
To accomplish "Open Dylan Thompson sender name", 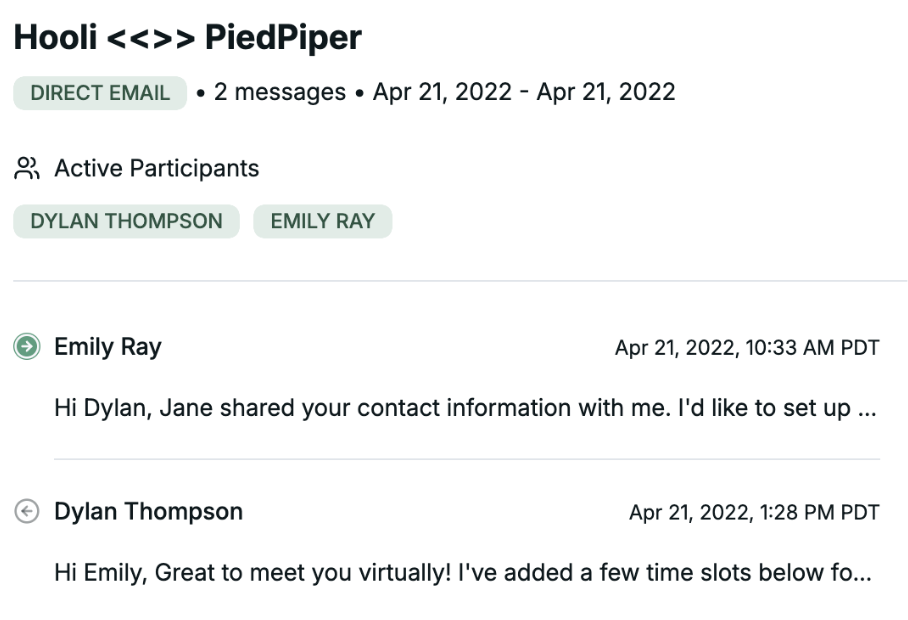I will [148, 512].
